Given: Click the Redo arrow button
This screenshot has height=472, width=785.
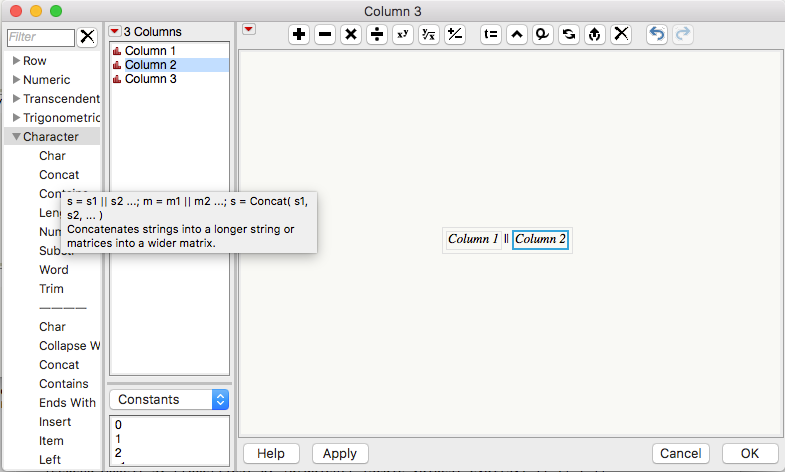Looking at the screenshot, I should pos(683,35).
